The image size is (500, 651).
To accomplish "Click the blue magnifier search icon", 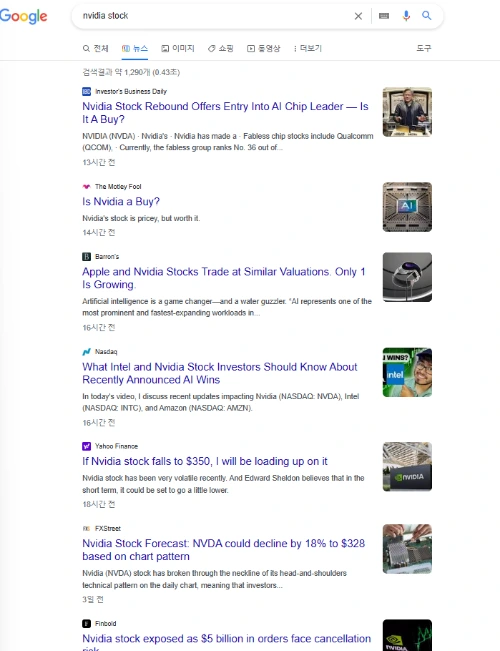I will point(426,16).
